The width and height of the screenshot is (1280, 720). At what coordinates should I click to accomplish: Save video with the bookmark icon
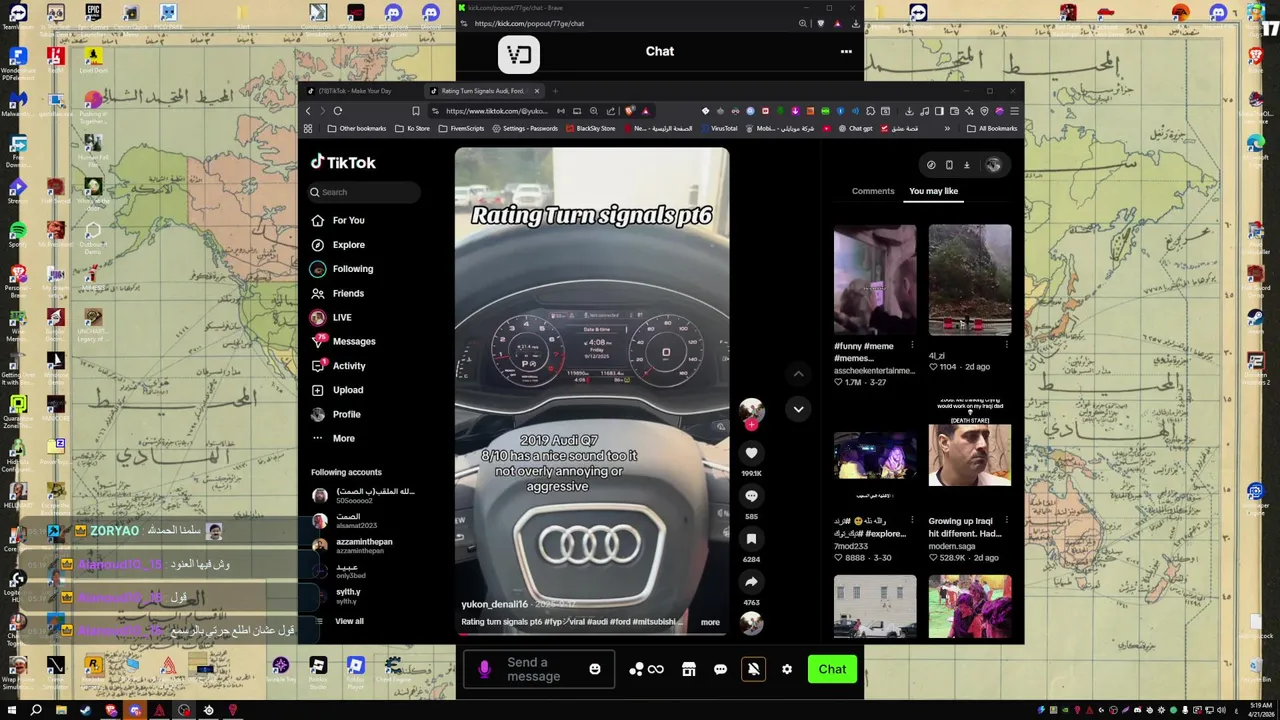pos(751,539)
